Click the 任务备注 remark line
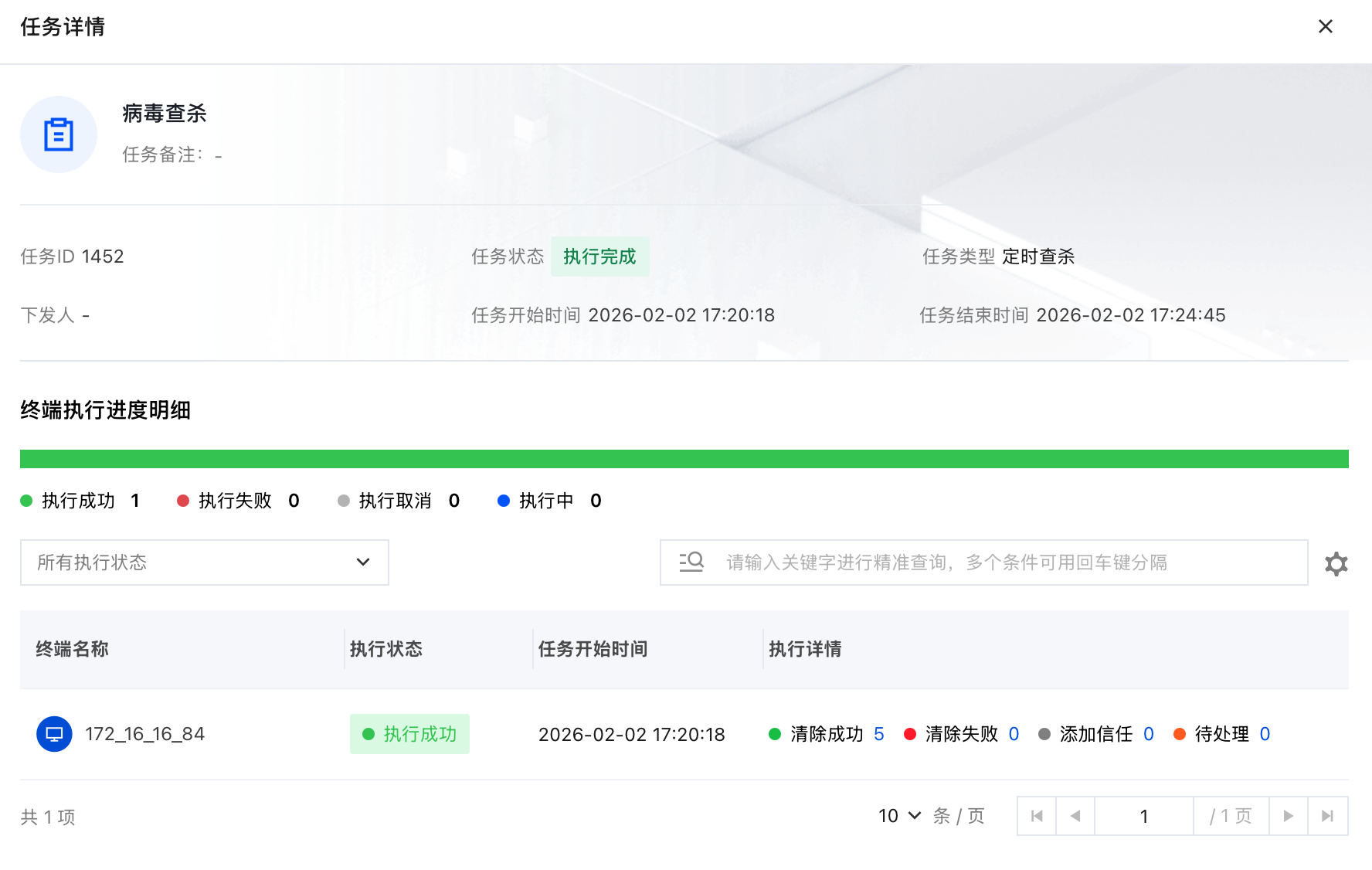This screenshot has width=1372, height=870. coord(172,155)
